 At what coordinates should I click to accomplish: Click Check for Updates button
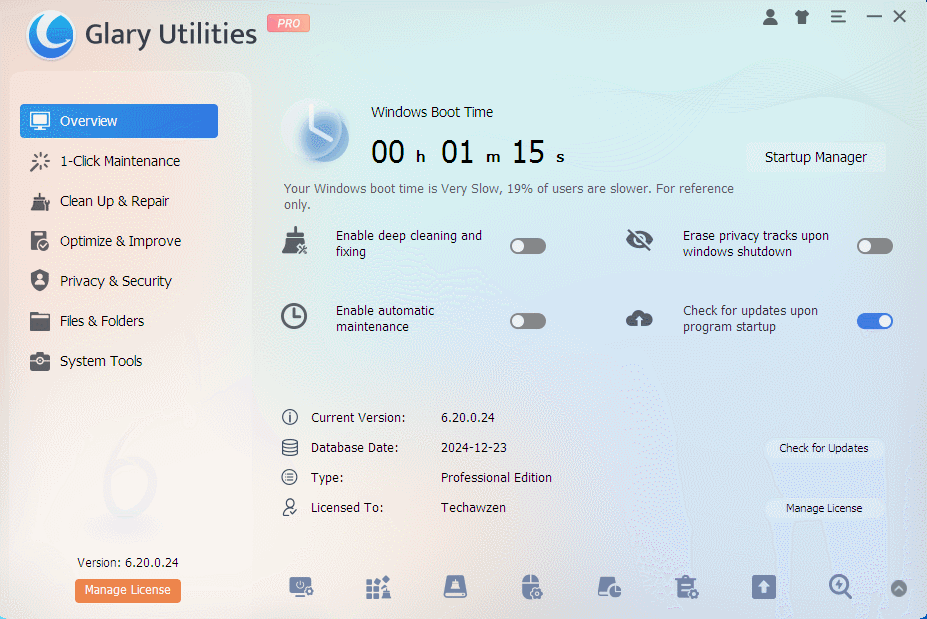point(824,448)
